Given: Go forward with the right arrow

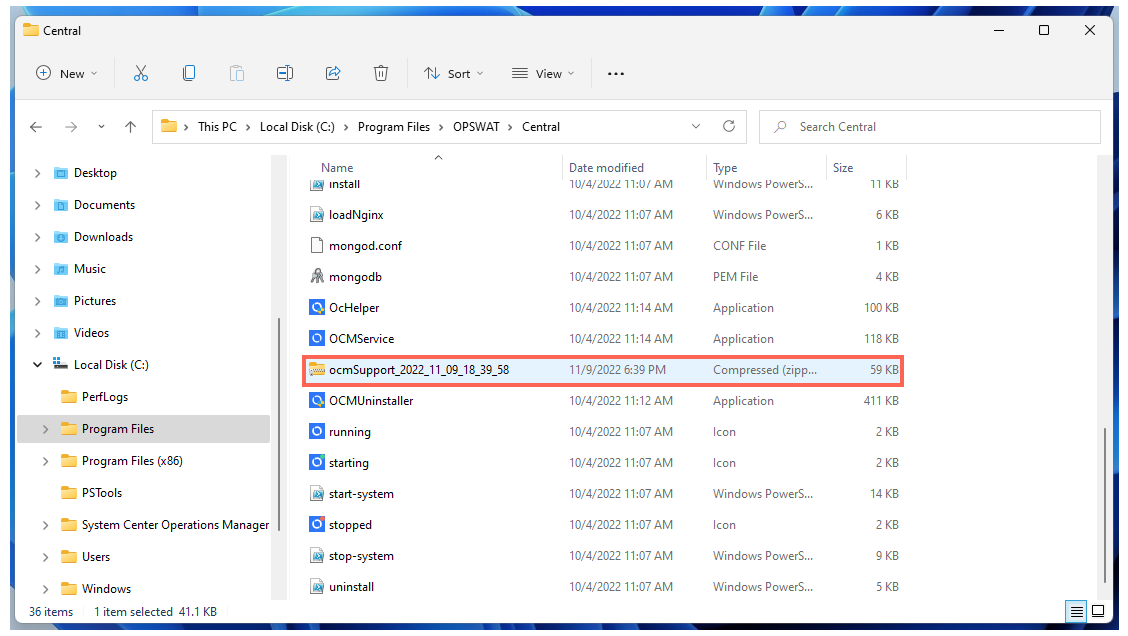Looking at the screenshot, I should pyautogui.click(x=70, y=127).
